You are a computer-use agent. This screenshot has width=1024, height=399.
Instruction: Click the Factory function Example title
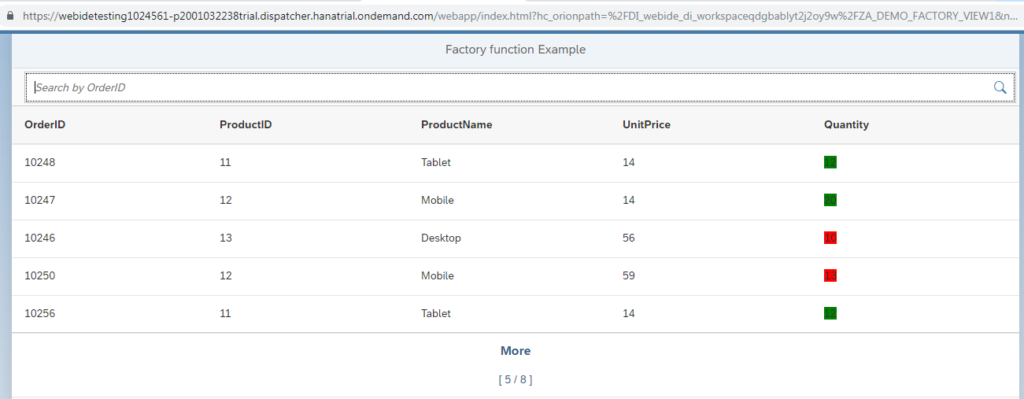[x=515, y=50]
